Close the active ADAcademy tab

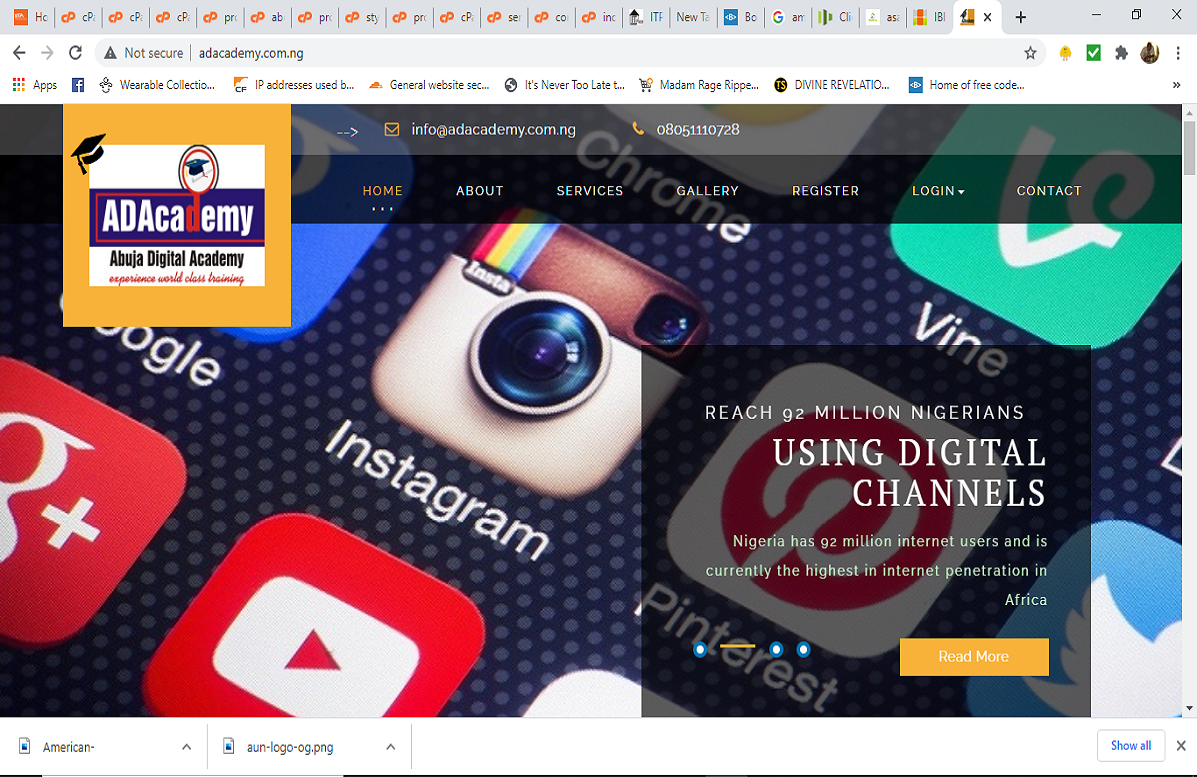pyautogui.click(x=987, y=17)
